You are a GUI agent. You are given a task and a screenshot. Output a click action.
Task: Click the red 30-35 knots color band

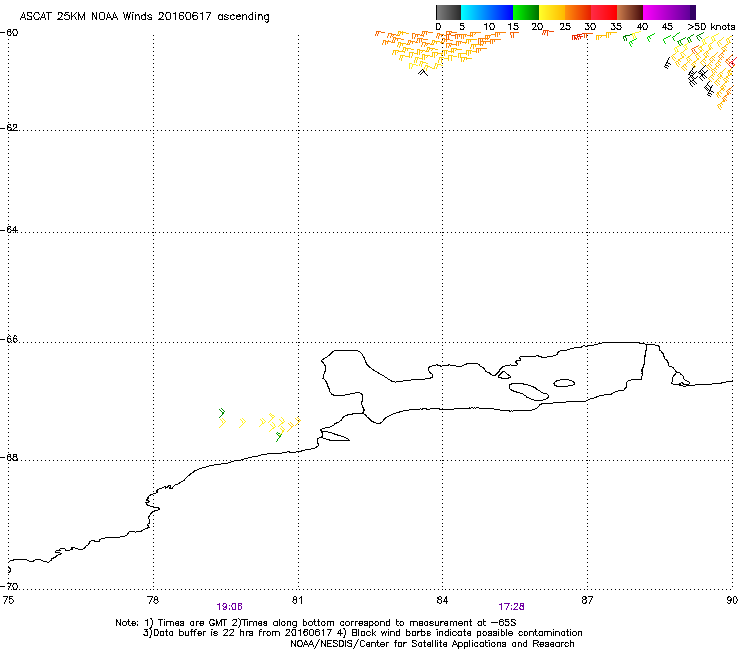coord(604,12)
